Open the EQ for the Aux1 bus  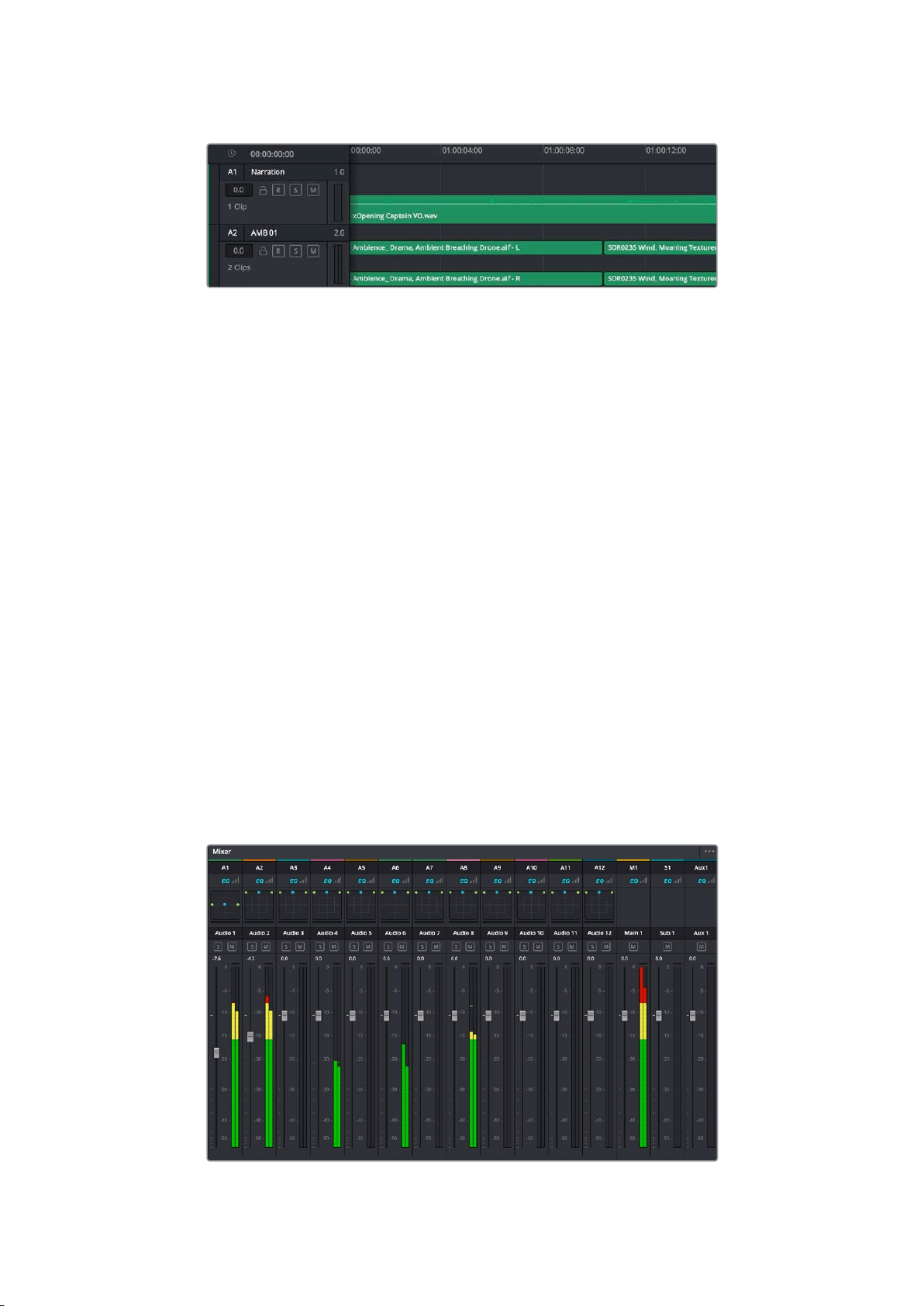(702, 880)
